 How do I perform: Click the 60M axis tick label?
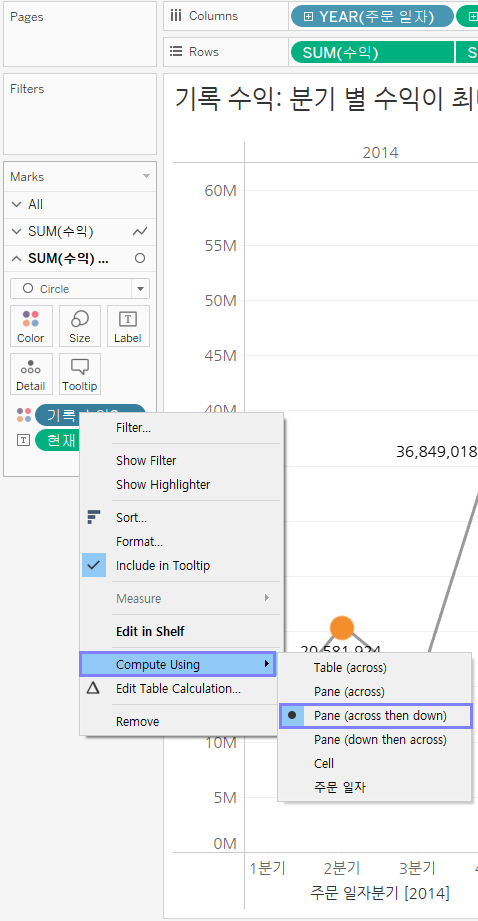point(220,190)
